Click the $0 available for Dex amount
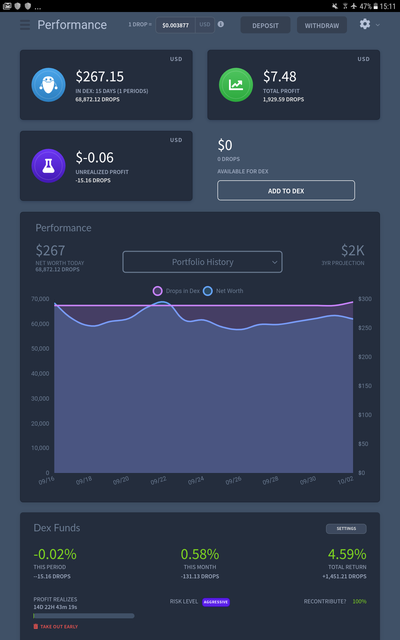This screenshot has width=400, height=640. tap(225, 145)
